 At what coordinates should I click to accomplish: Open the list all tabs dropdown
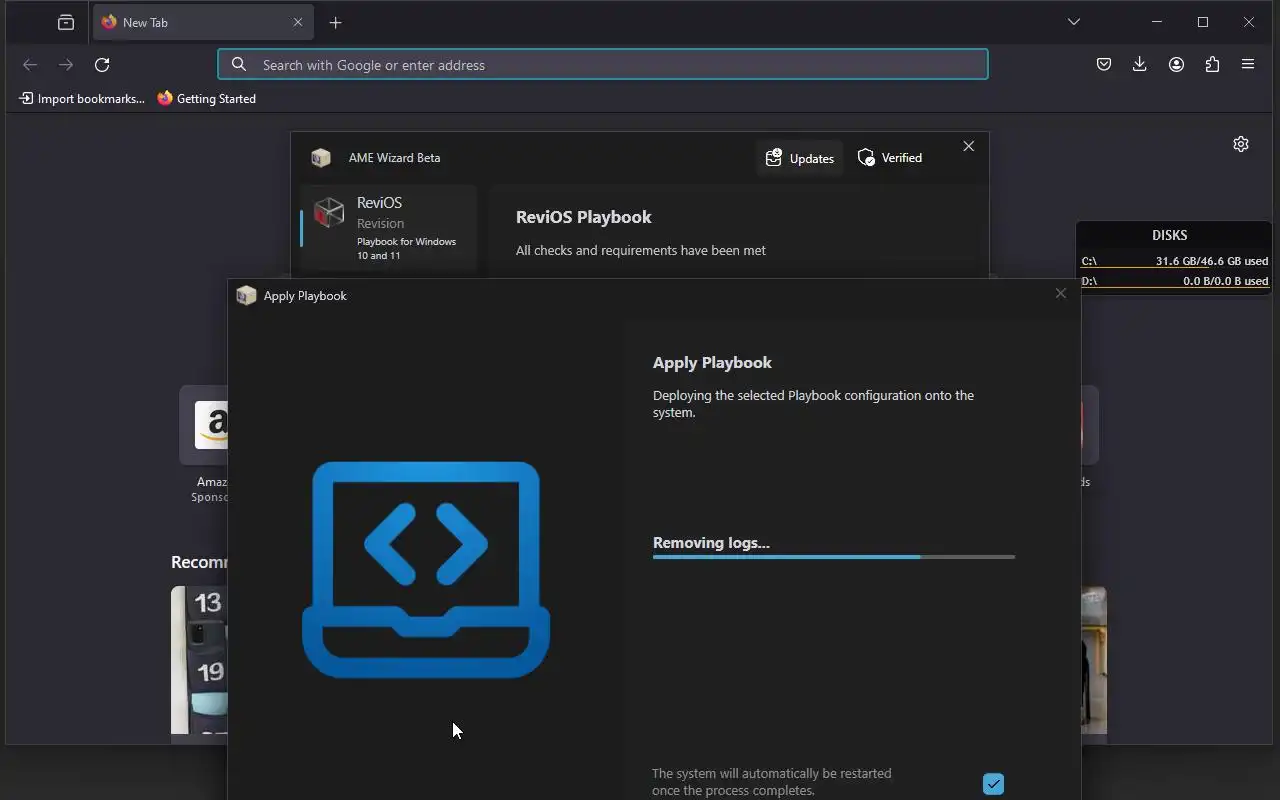[x=1074, y=22]
